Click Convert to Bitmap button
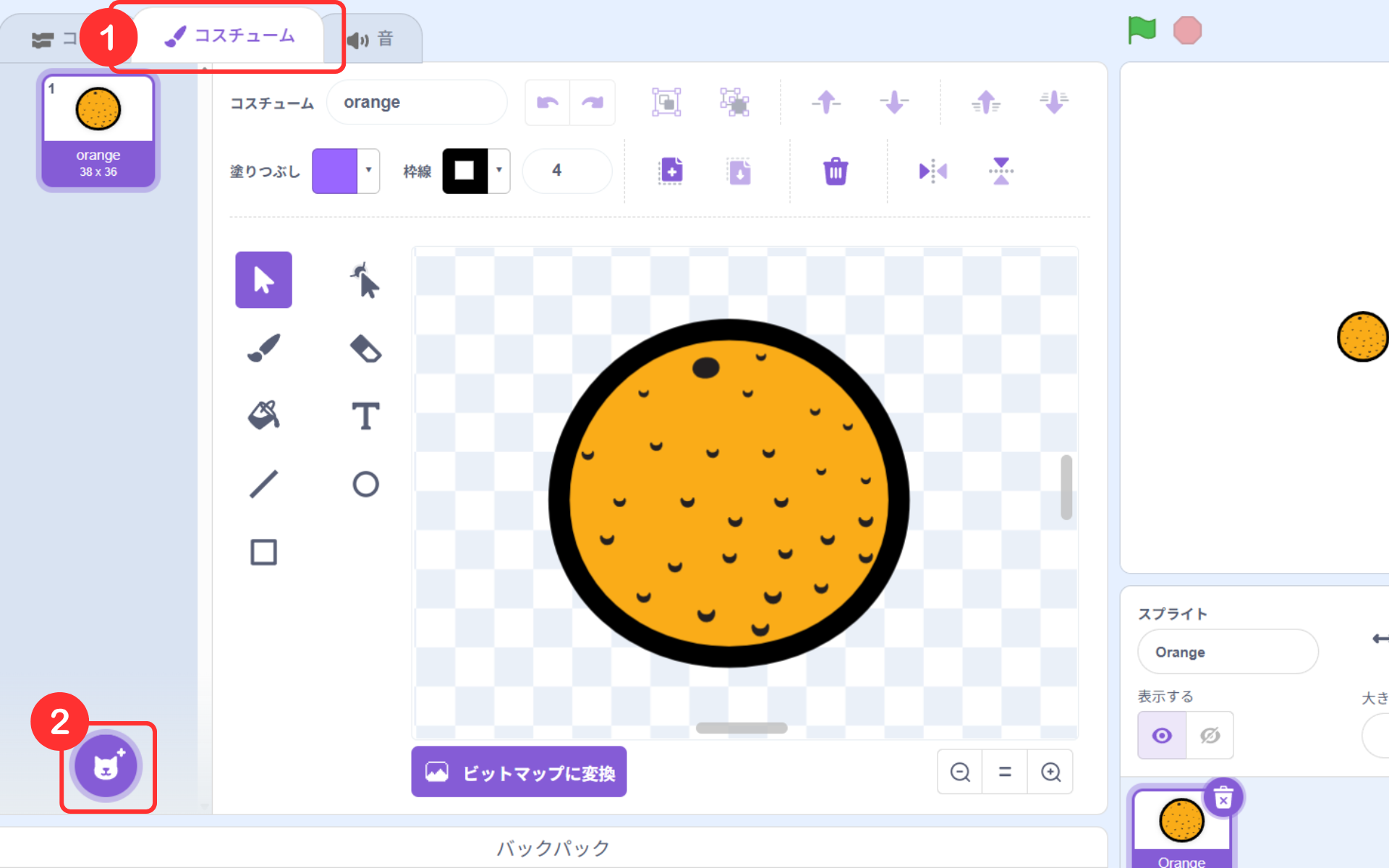The height and width of the screenshot is (868, 1389). pos(519,773)
